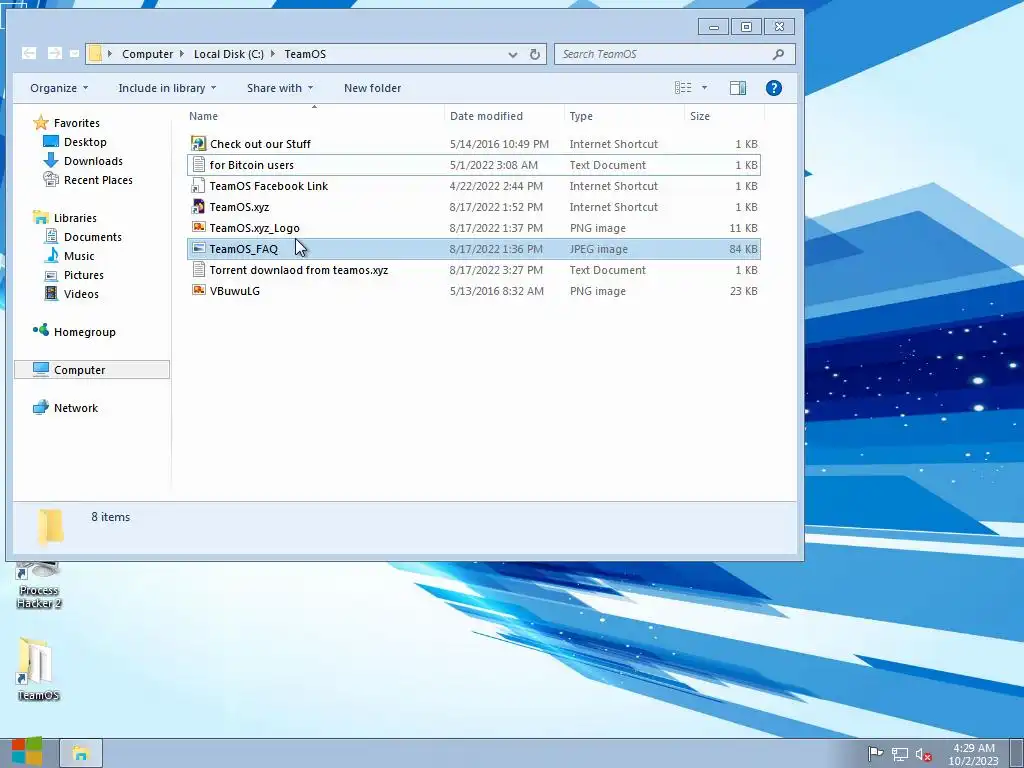Open the Action Center flag icon
This screenshot has width=1024, height=768.
(875, 754)
